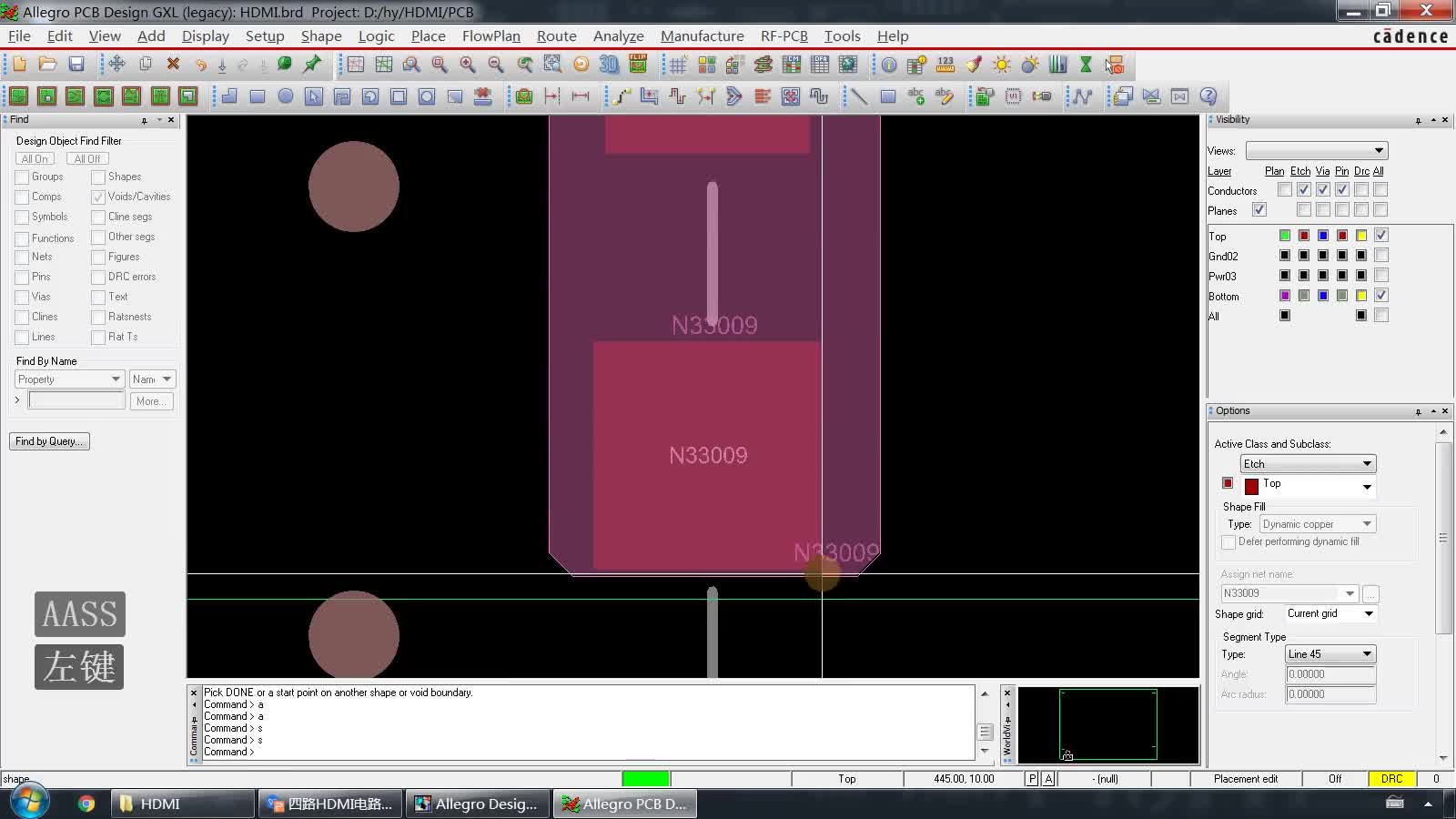1456x819 pixels.
Task: Open the Segment Type Line 45 dropdown
Action: (x=1330, y=654)
